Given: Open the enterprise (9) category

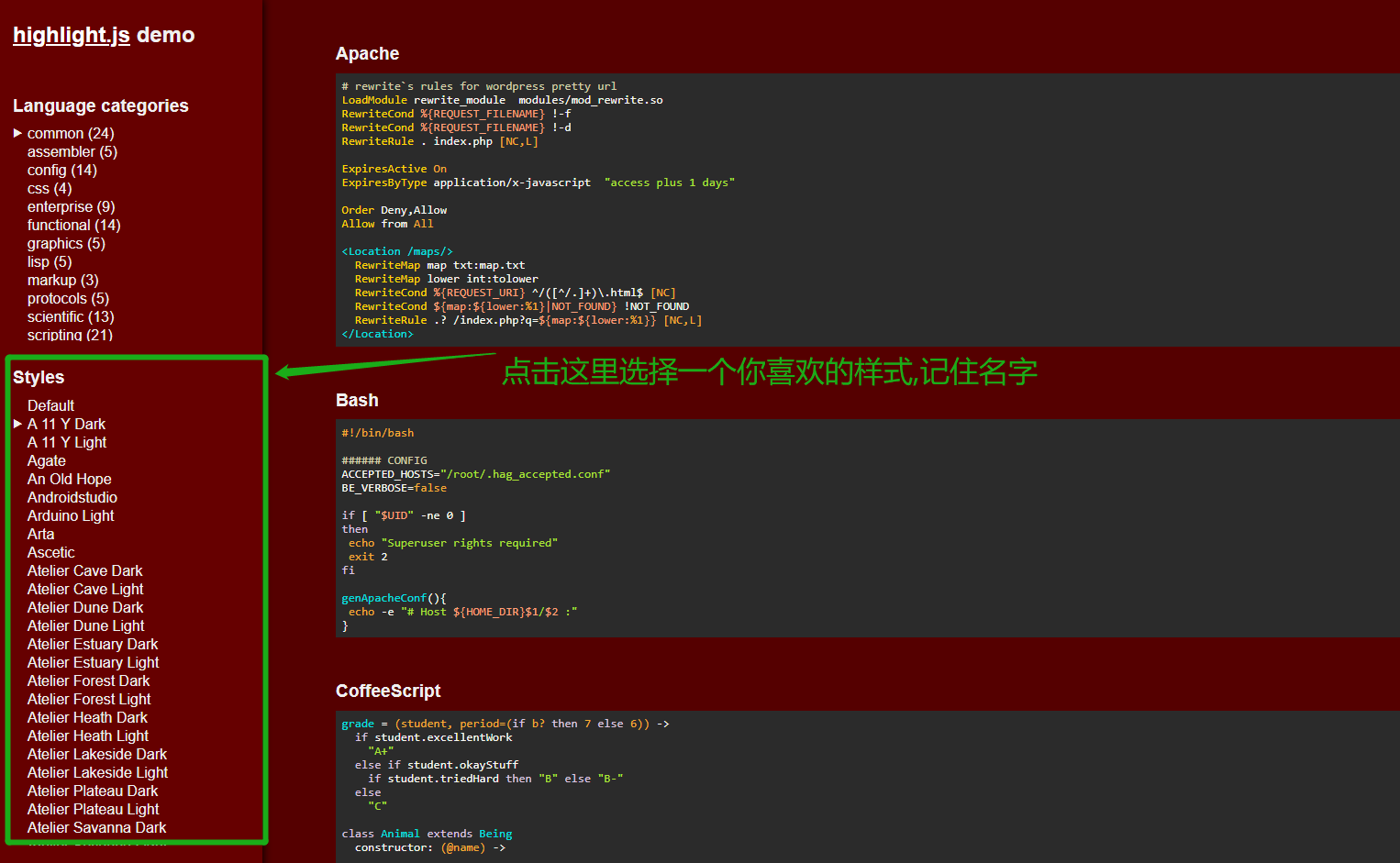Looking at the screenshot, I should (71, 206).
